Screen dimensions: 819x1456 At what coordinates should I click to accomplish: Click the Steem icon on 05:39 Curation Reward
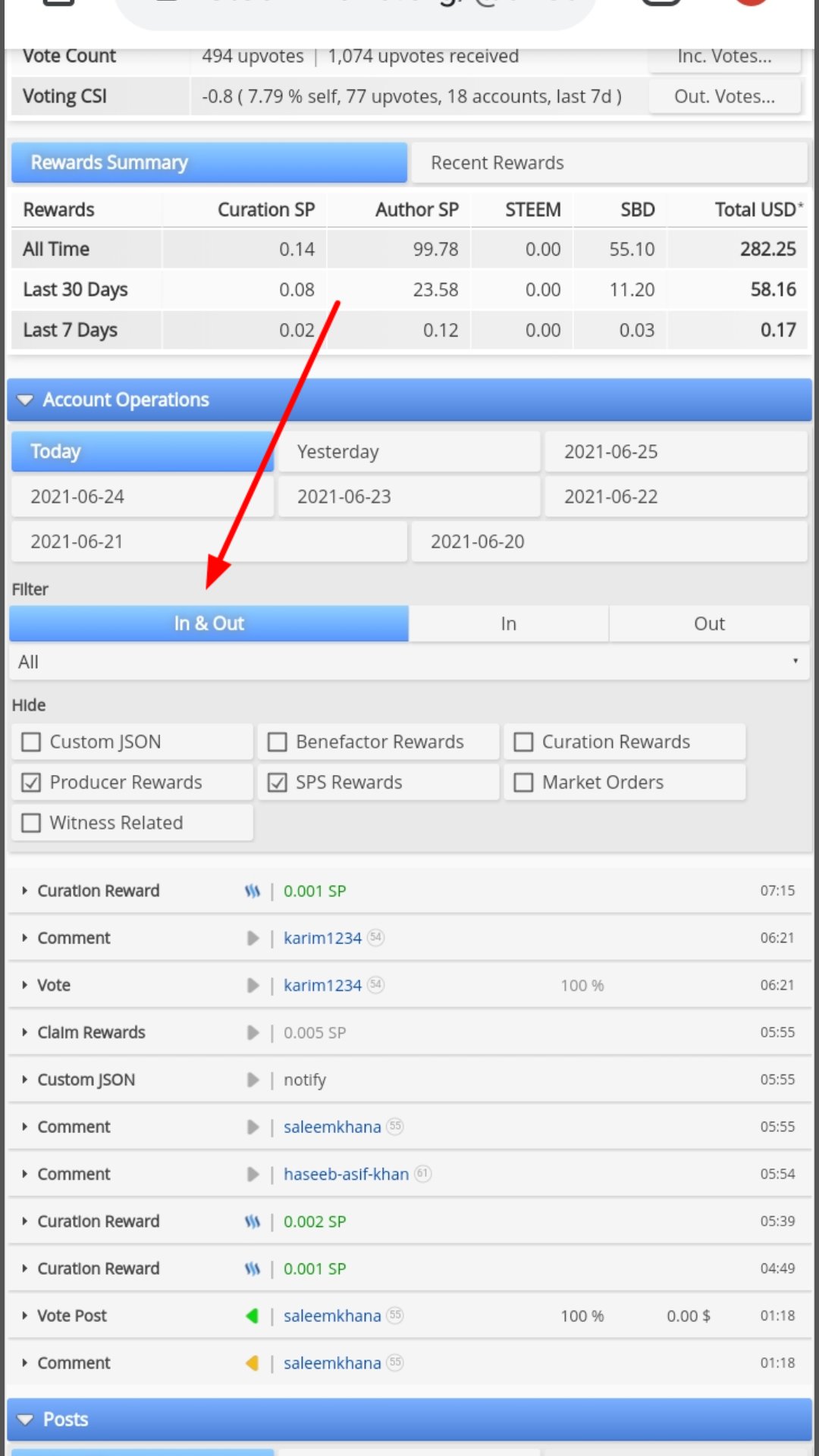(253, 1222)
